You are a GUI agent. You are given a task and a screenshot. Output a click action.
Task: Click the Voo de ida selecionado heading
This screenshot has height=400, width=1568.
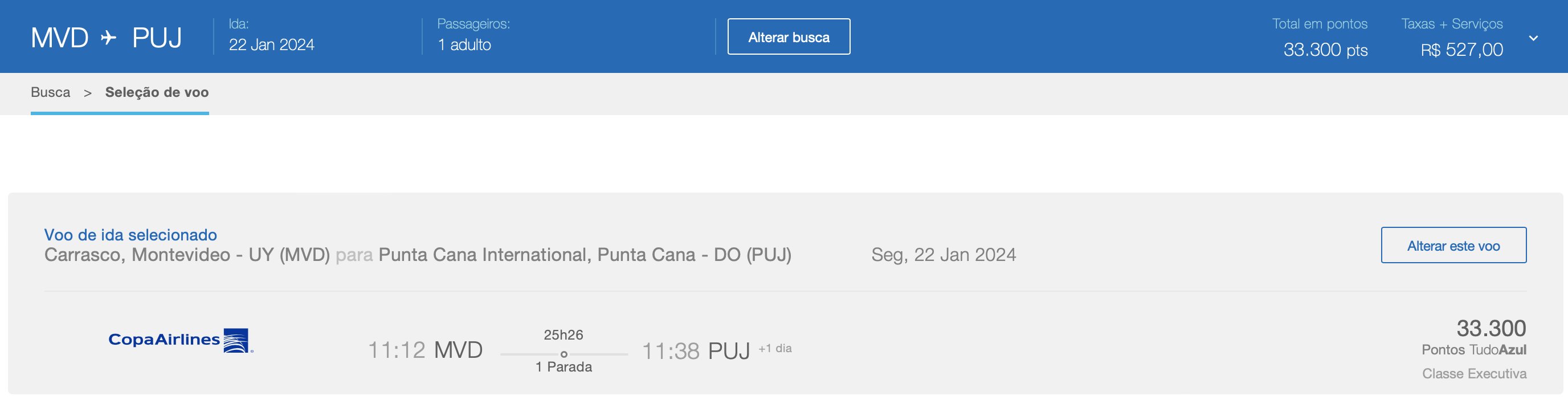point(130,234)
